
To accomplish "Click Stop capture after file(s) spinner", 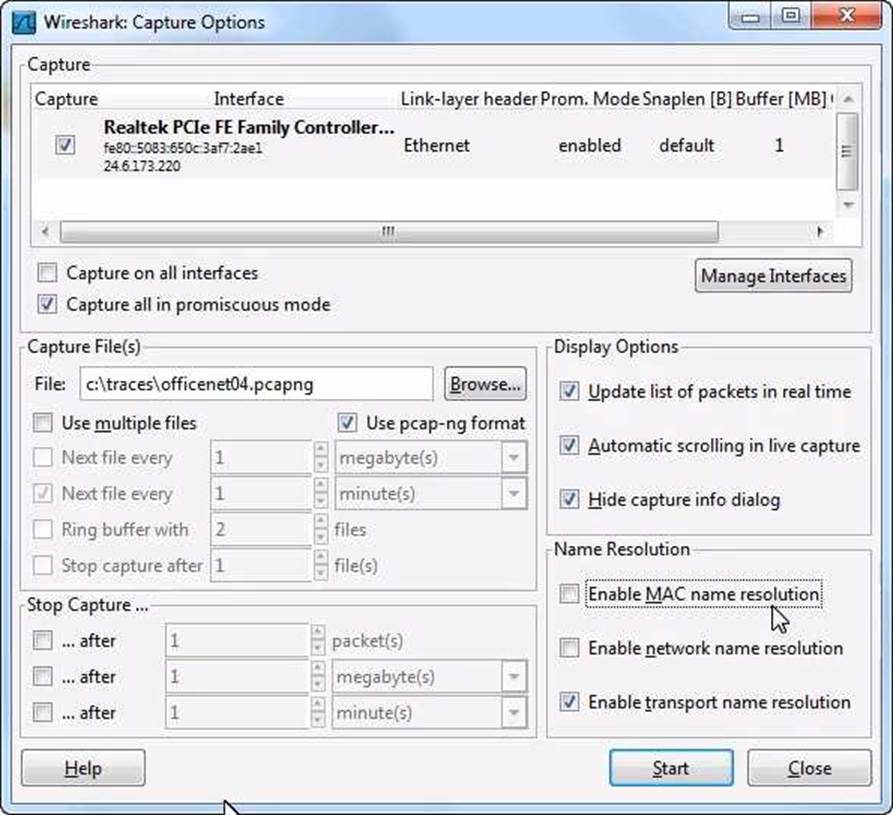I will (x=321, y=566).
